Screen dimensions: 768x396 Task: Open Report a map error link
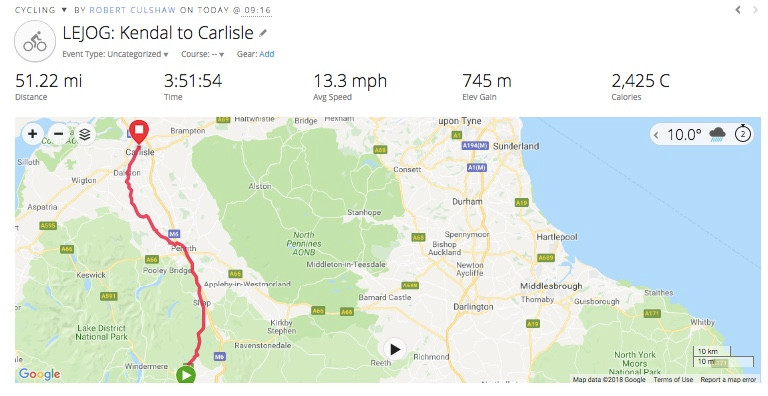pos(728,379)
